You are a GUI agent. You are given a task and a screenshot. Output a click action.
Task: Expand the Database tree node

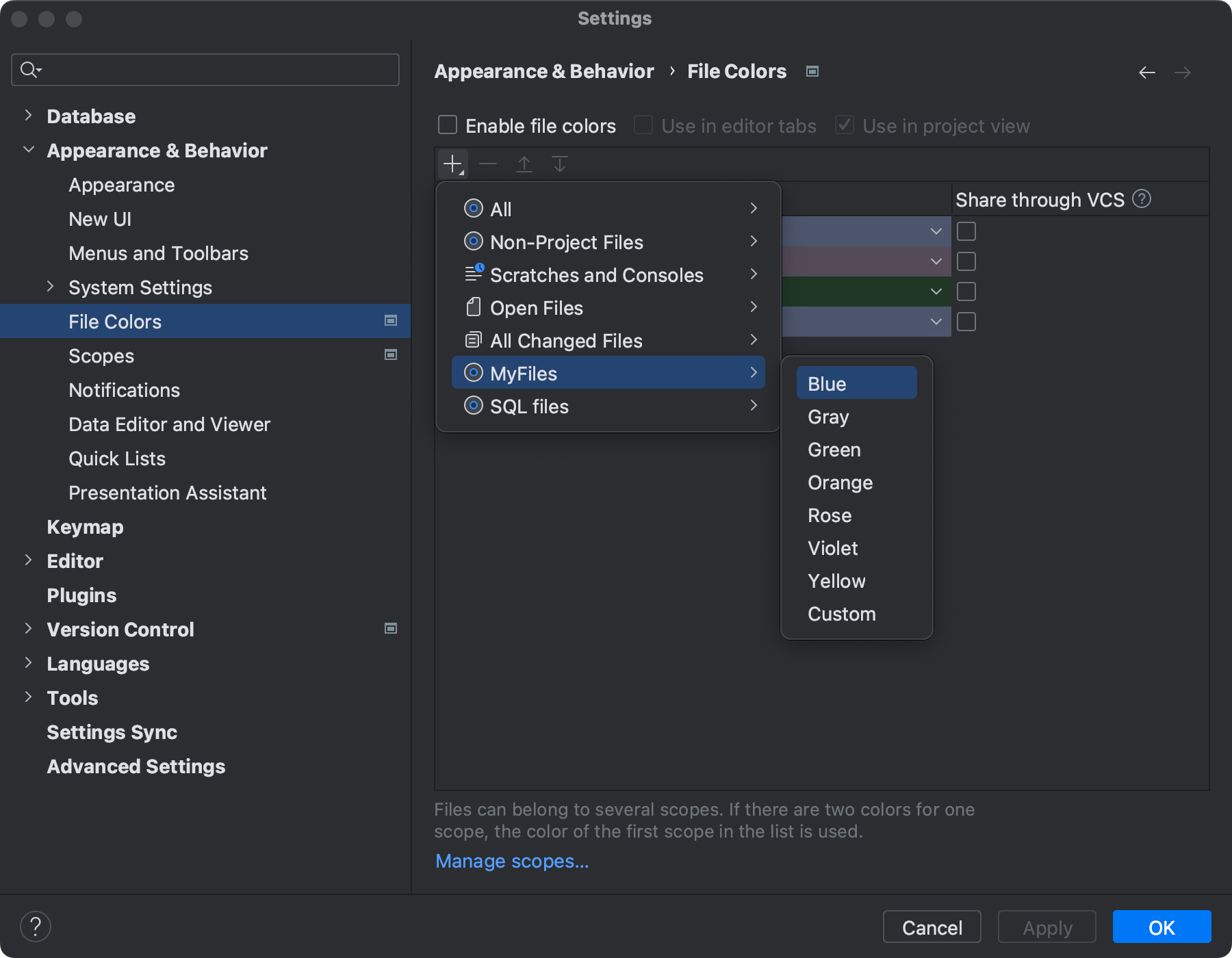[x=28, y=116]
